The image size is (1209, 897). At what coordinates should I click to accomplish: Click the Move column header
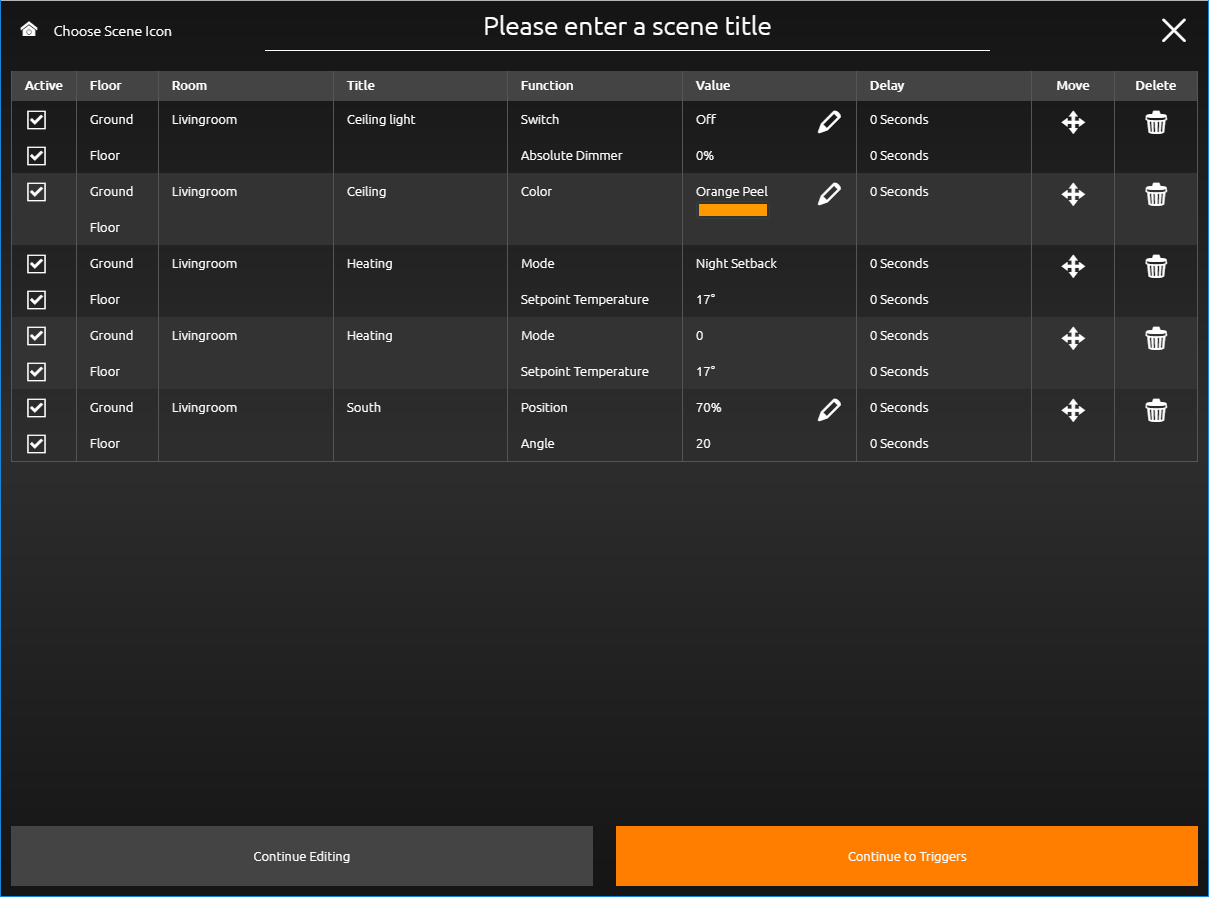(x=1073, y=86)
